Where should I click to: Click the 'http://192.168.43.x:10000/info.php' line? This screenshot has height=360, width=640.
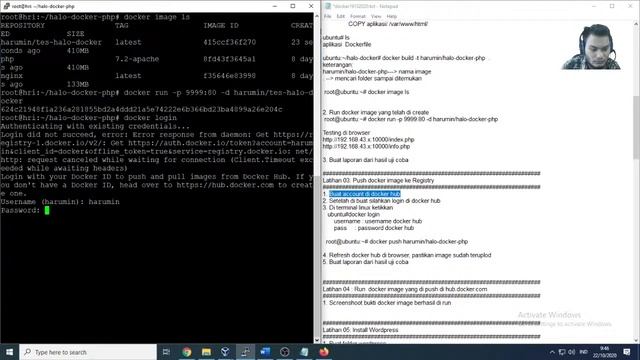[367, 146]
